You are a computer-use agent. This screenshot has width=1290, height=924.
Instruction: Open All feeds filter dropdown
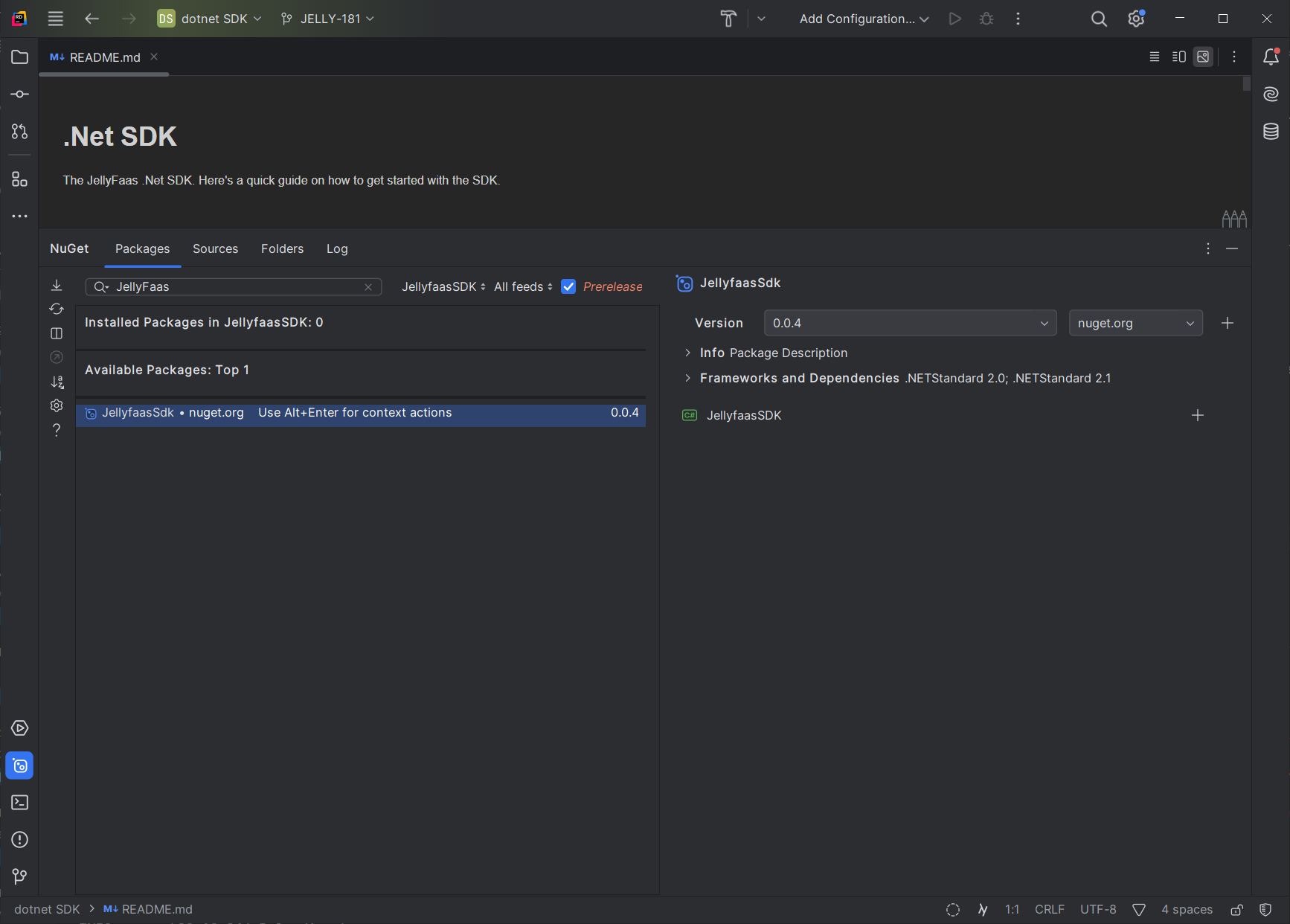523,286
